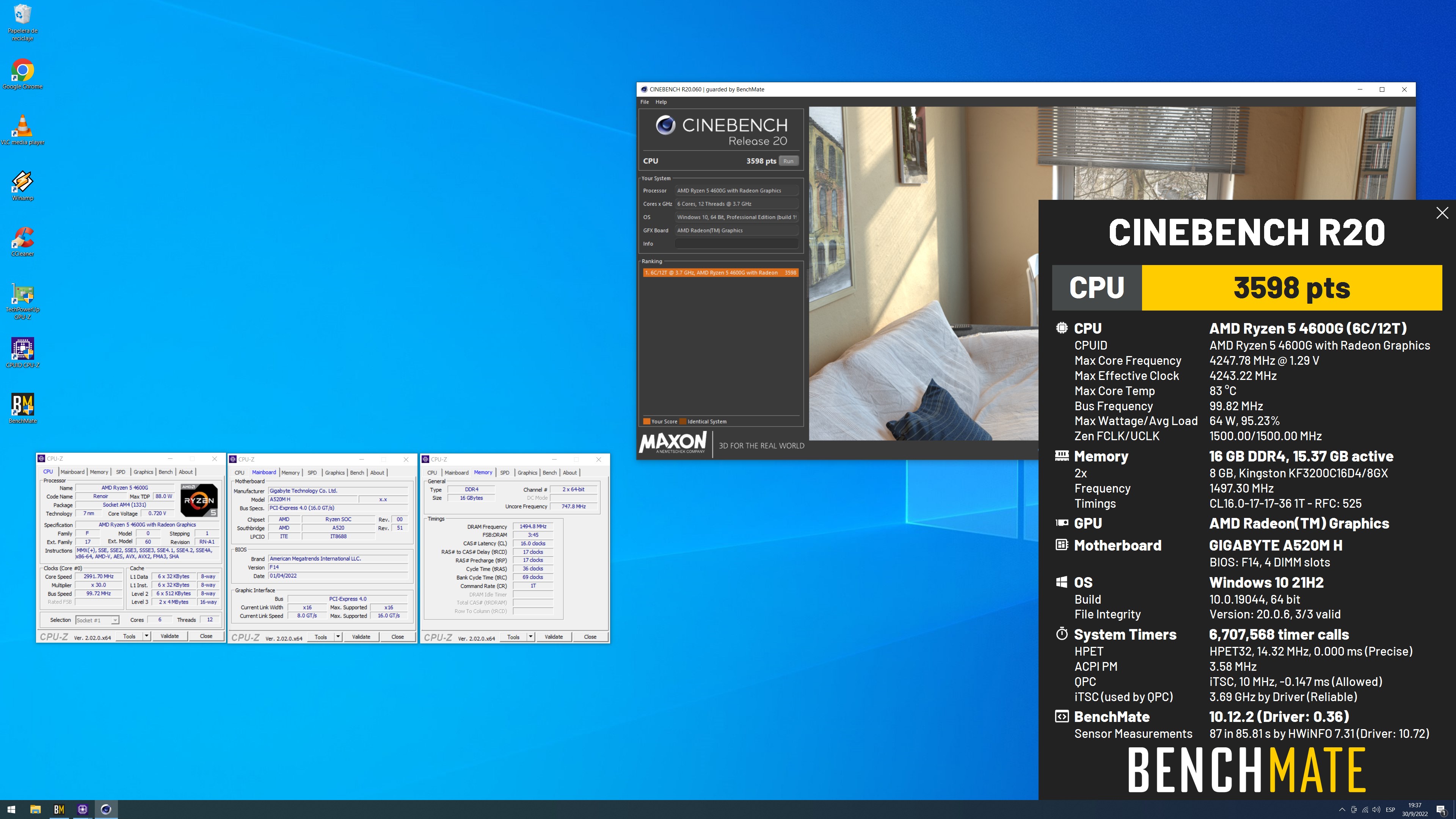Click the Memory CPU-Z window title icon
The image size is (1456, 819).
425,460
